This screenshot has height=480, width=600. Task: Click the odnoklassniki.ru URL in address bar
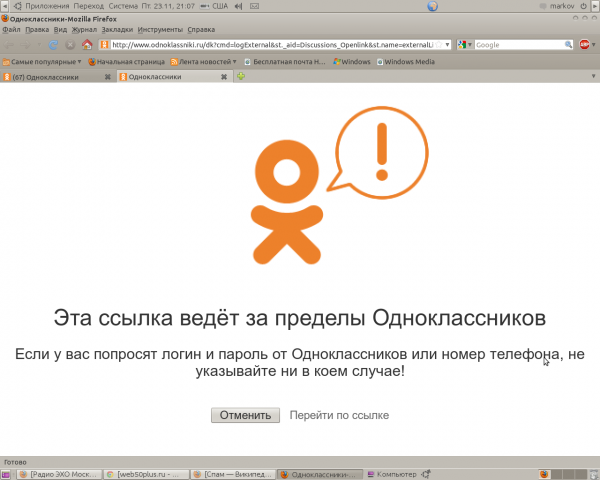[272, 45]
